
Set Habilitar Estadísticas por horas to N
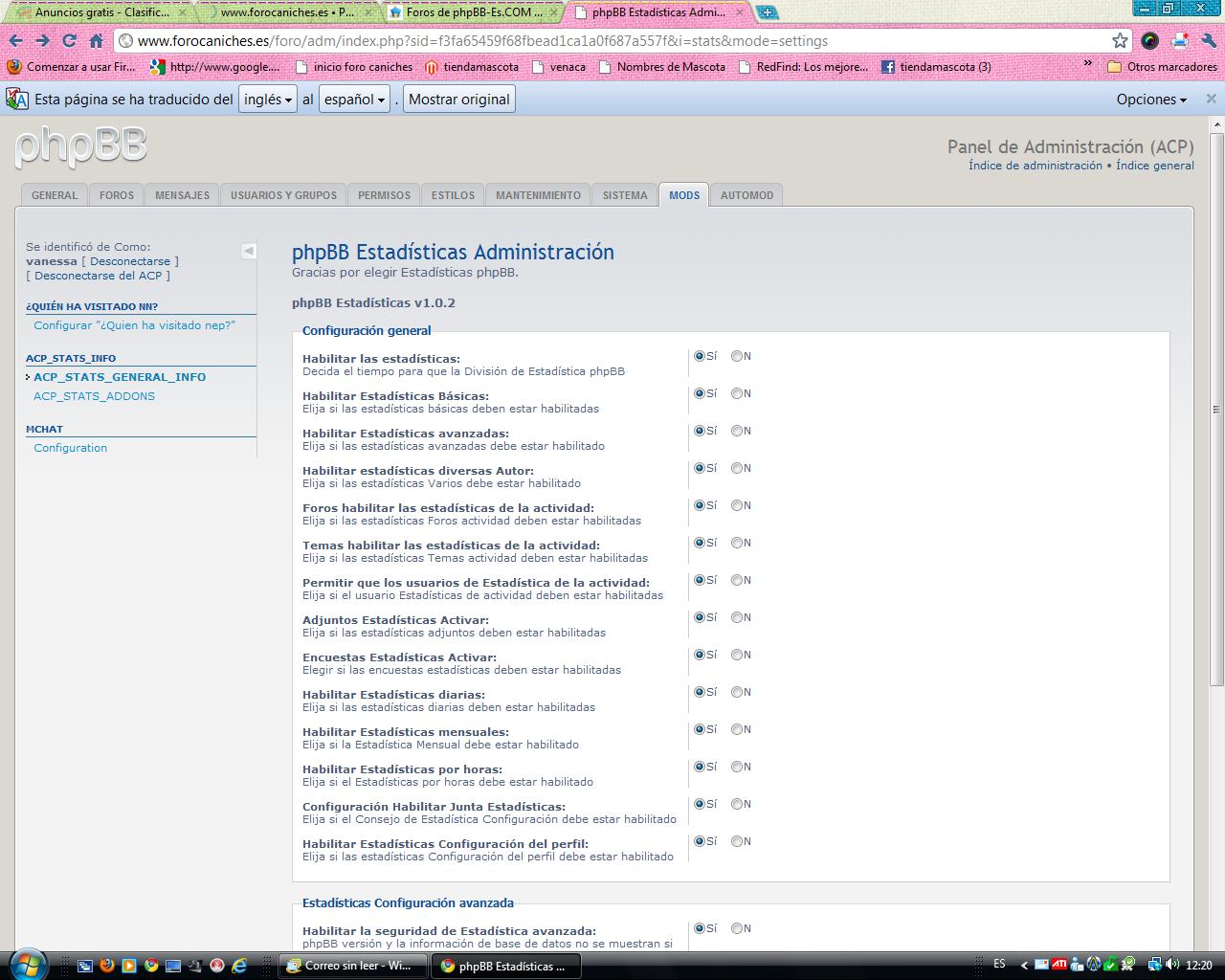point(737,767)
